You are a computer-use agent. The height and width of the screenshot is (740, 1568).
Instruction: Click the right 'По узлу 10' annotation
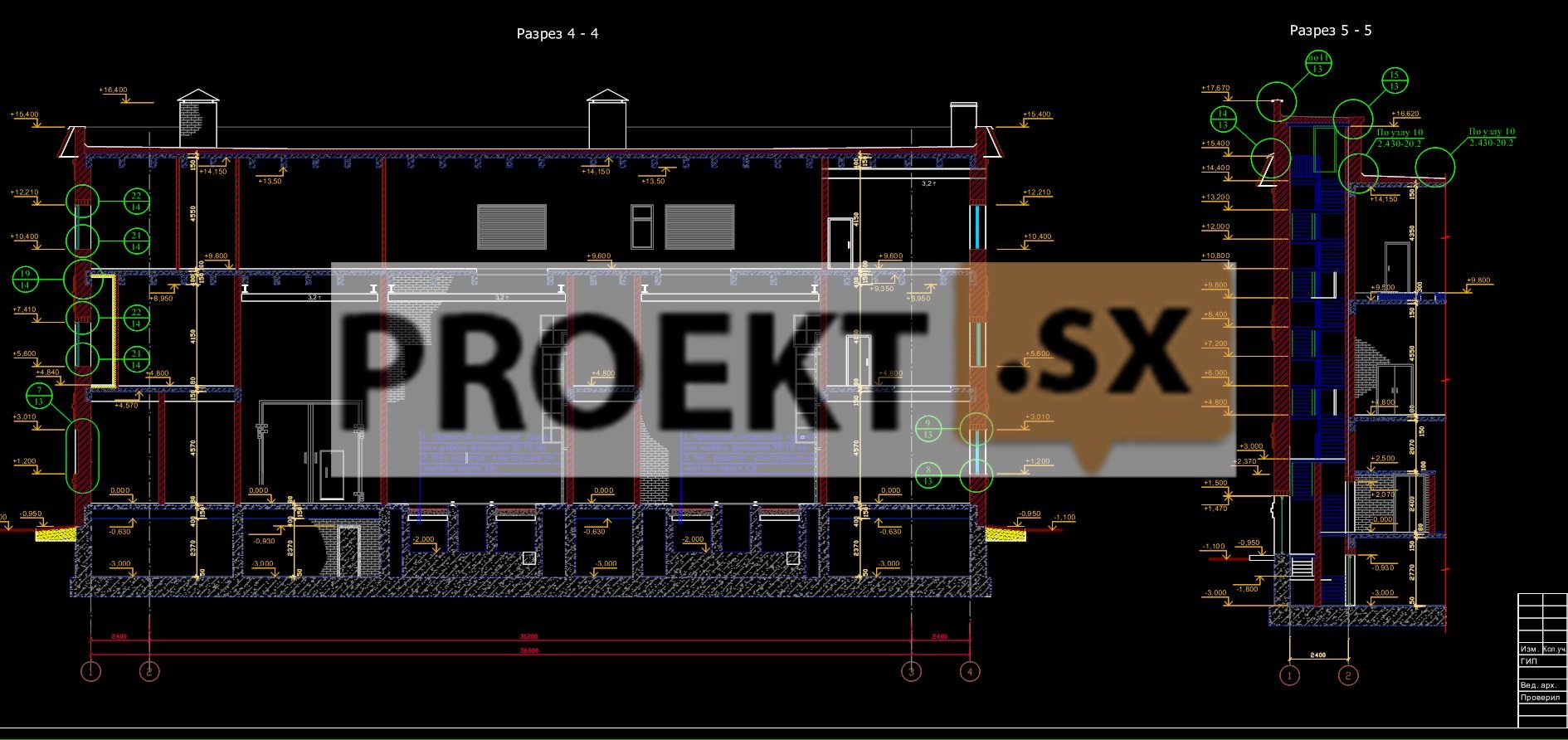[1492, 137]
